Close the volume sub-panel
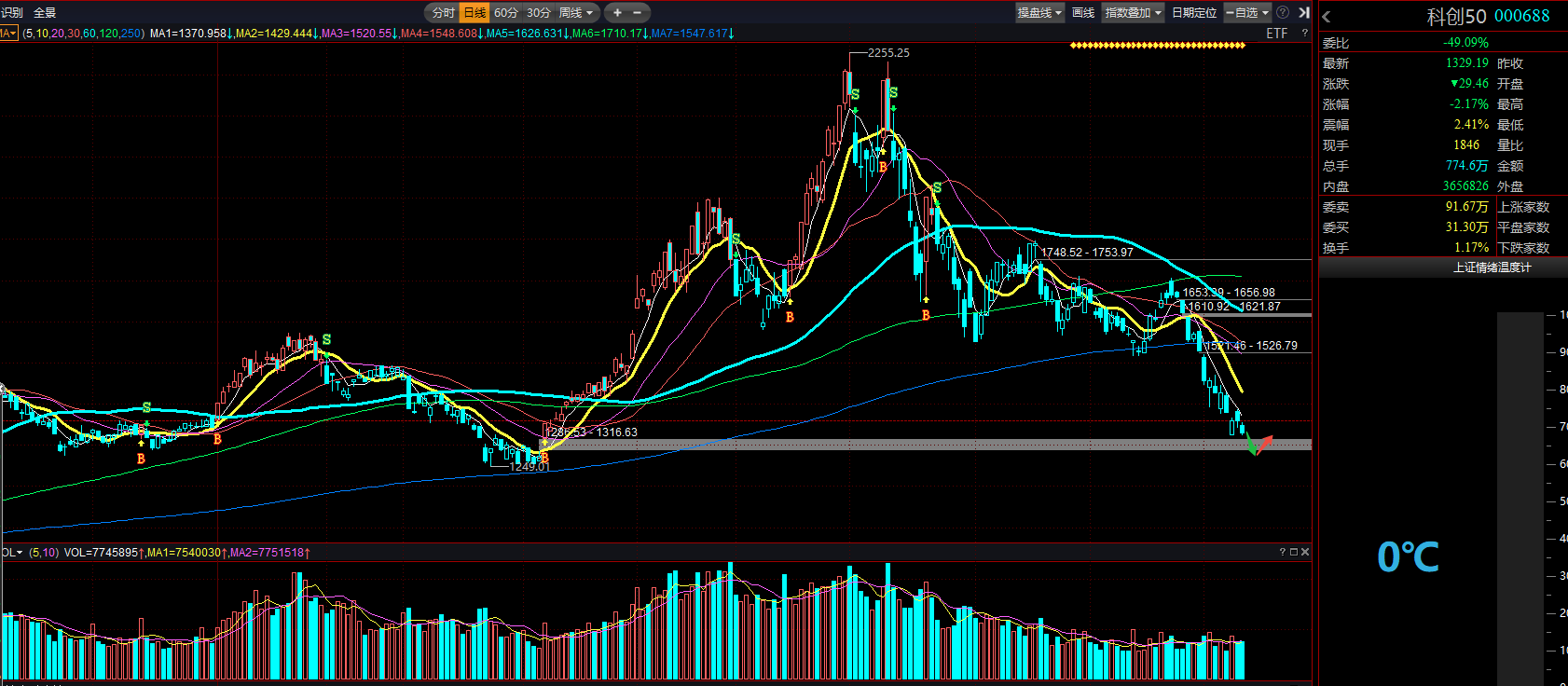The image size is (1568, 686). [1305, 553]
